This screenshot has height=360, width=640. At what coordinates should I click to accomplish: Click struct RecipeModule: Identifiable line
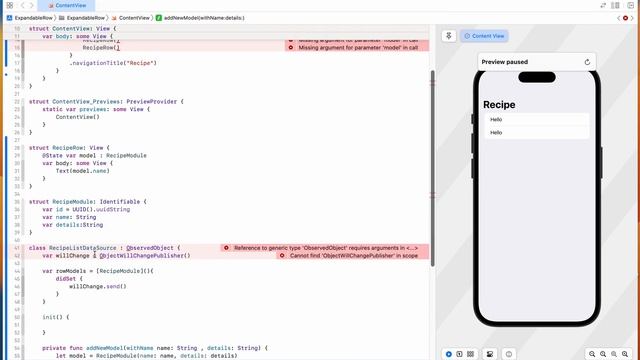click(87, 202)
